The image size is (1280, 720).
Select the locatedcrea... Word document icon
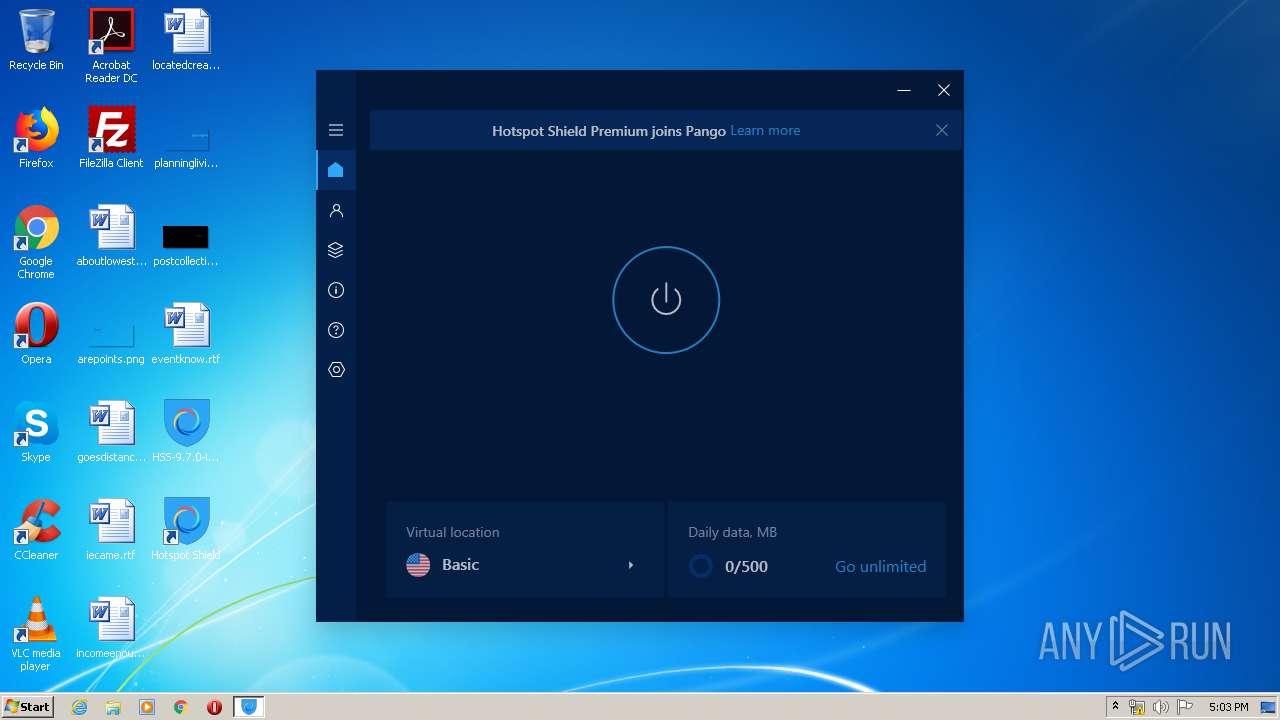click(186, 40)
